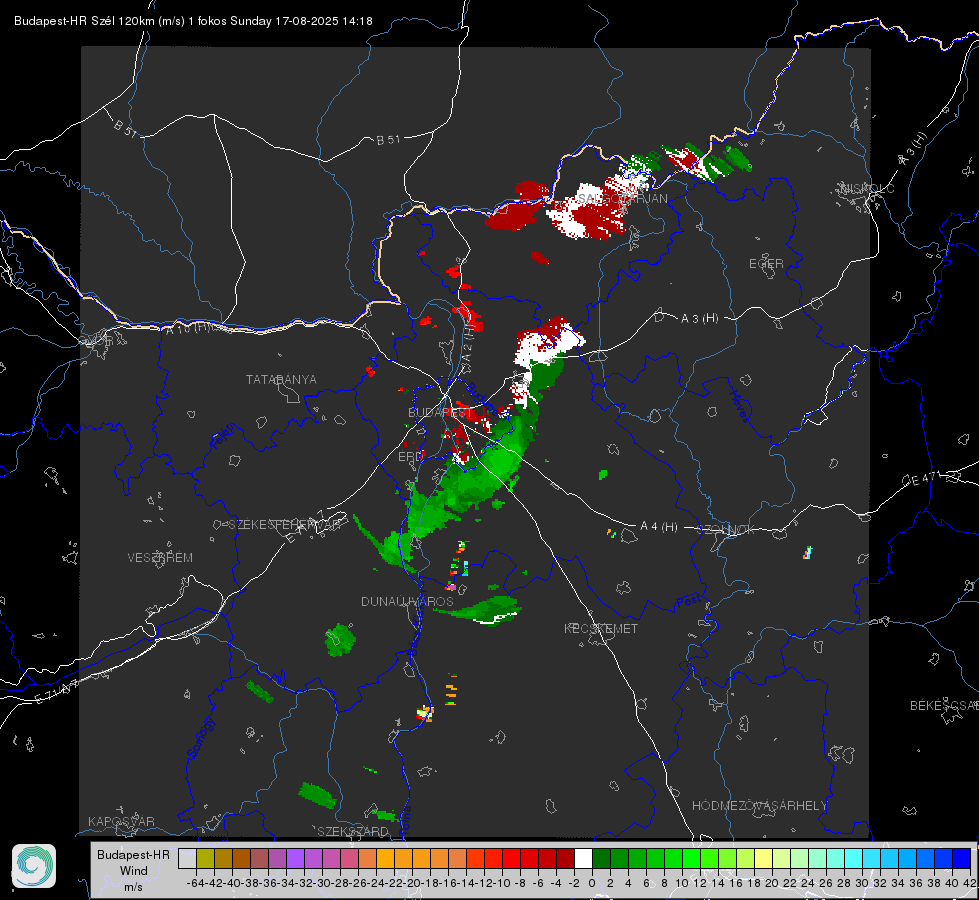This screenshot has height=900, width=979.
Task: Click the blue 'Pest' county label
Action: pos(691,601)
